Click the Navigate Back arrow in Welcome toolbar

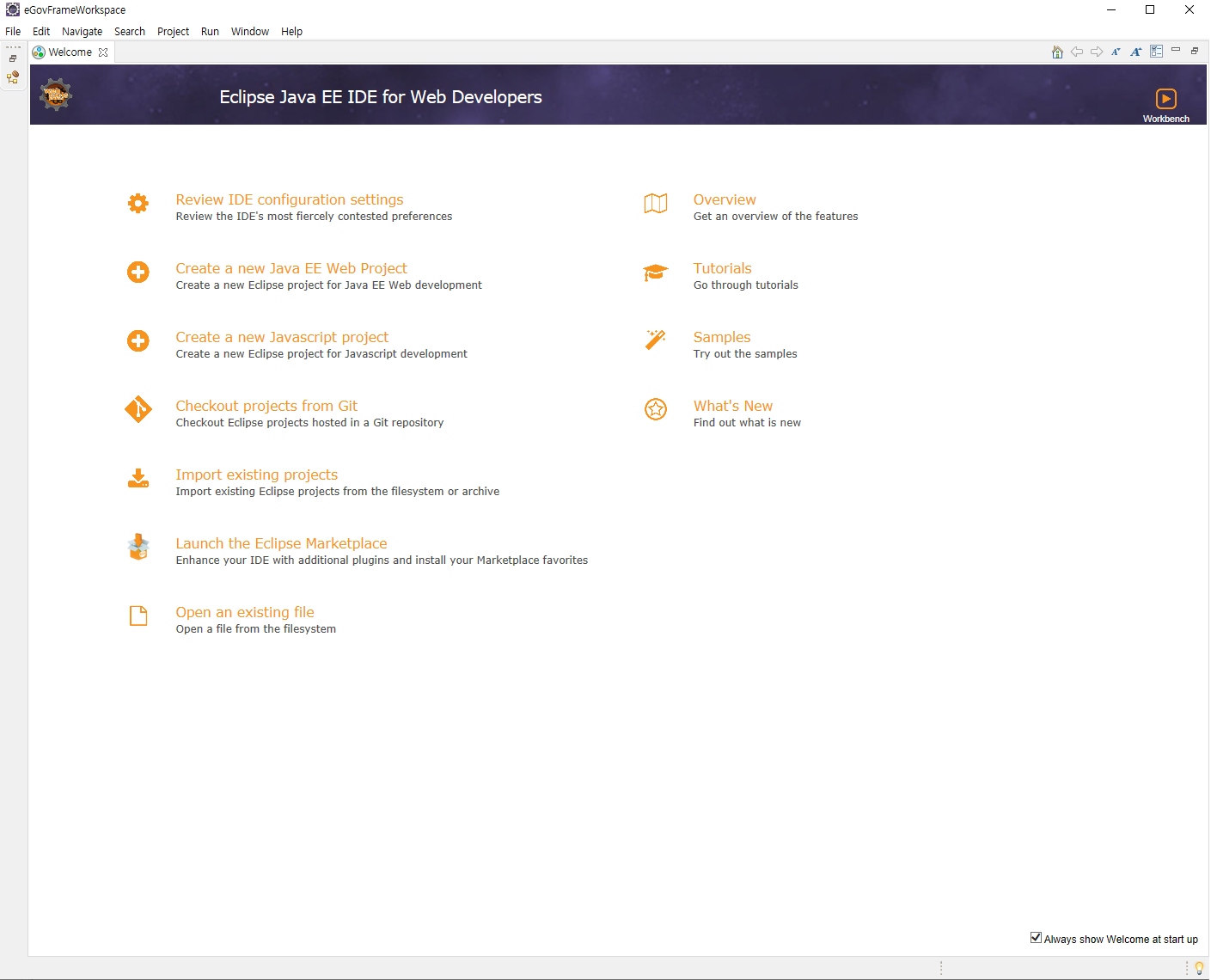1077,52
